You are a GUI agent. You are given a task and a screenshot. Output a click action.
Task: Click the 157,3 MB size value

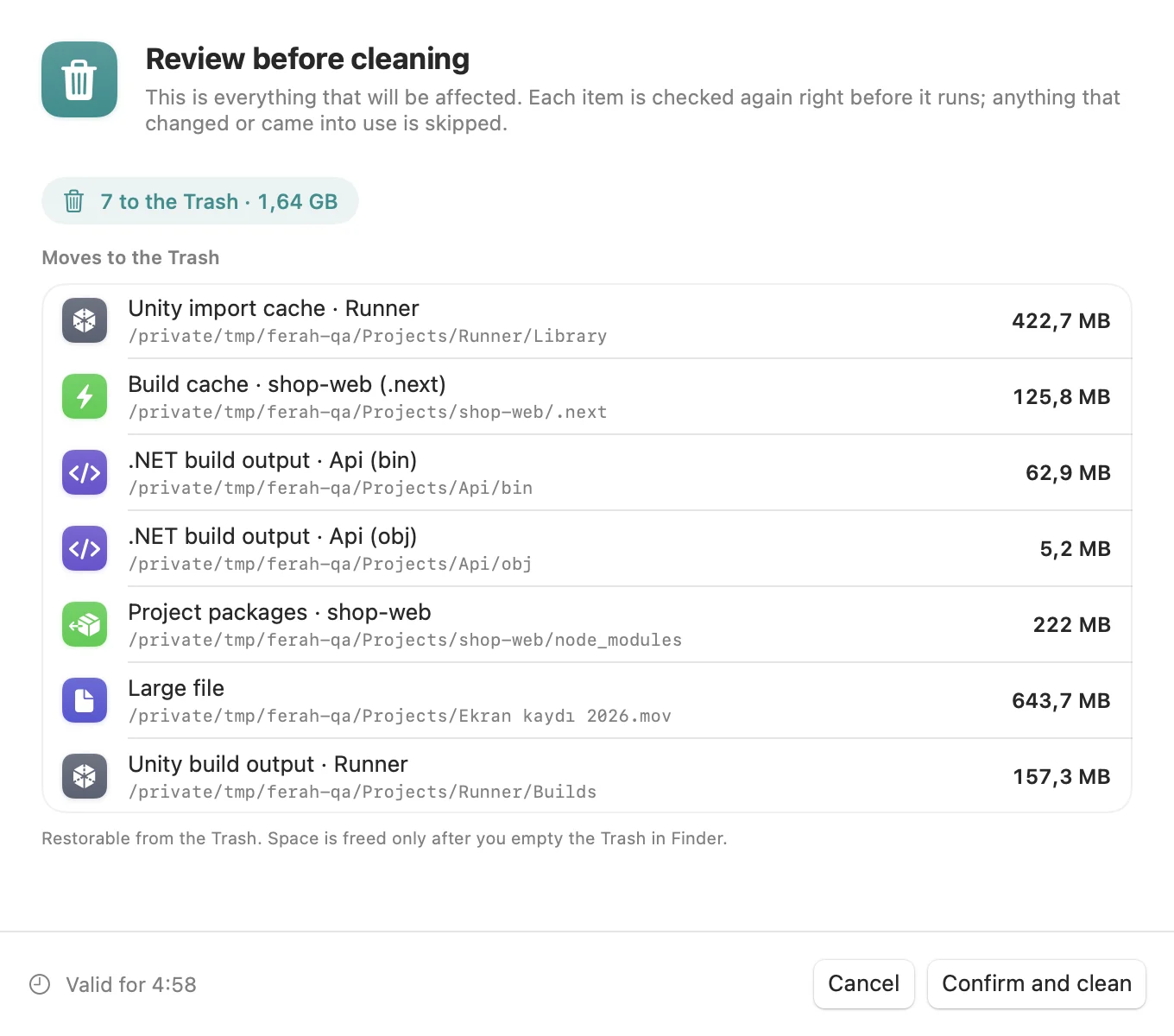(1062, 777)
